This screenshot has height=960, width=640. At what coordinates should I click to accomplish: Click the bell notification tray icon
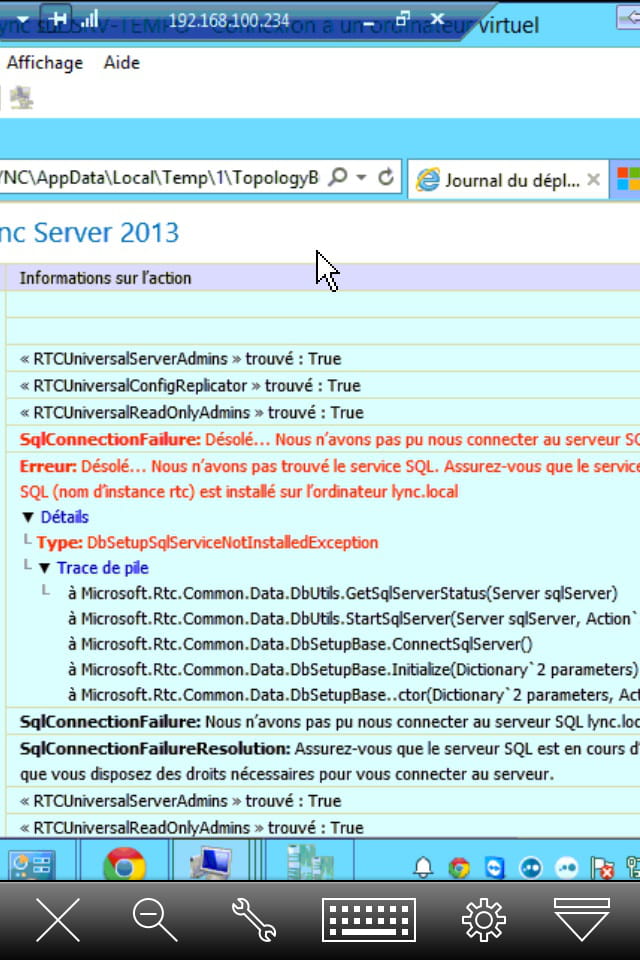423,867
